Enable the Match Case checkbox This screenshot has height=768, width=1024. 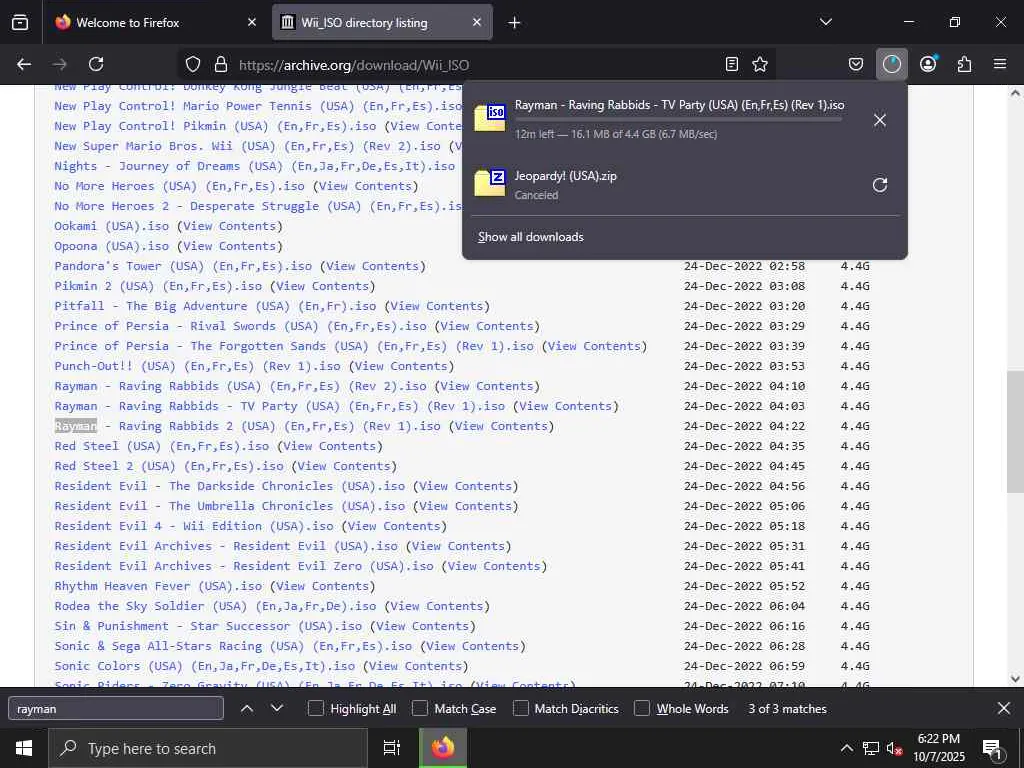pyautogui.click(x=420, y=709)
